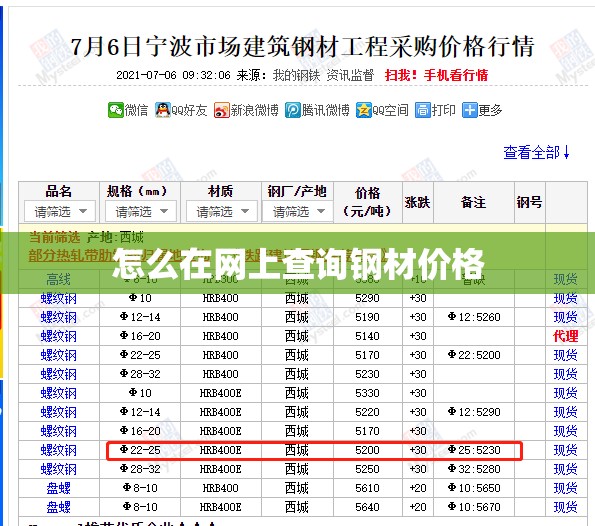Click the 打印 printer icon
595x526 pixels.
pos(422,110)
